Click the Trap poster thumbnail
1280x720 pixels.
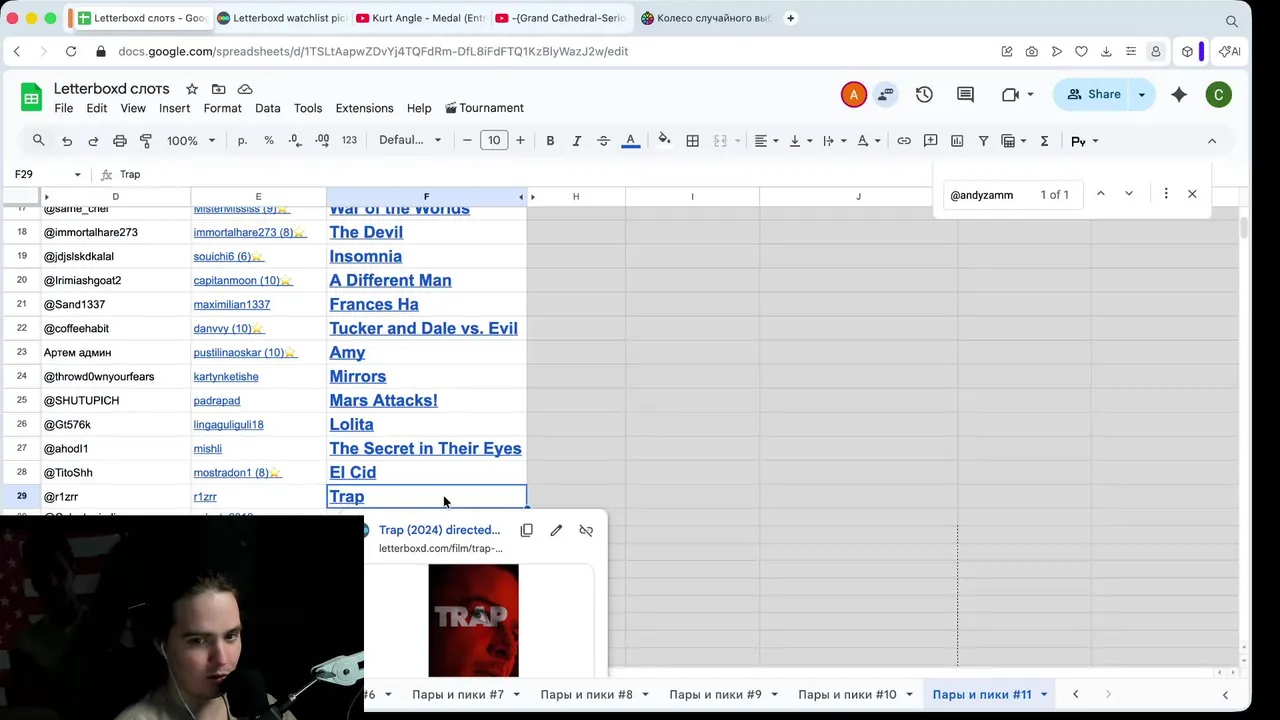(473, 620)
